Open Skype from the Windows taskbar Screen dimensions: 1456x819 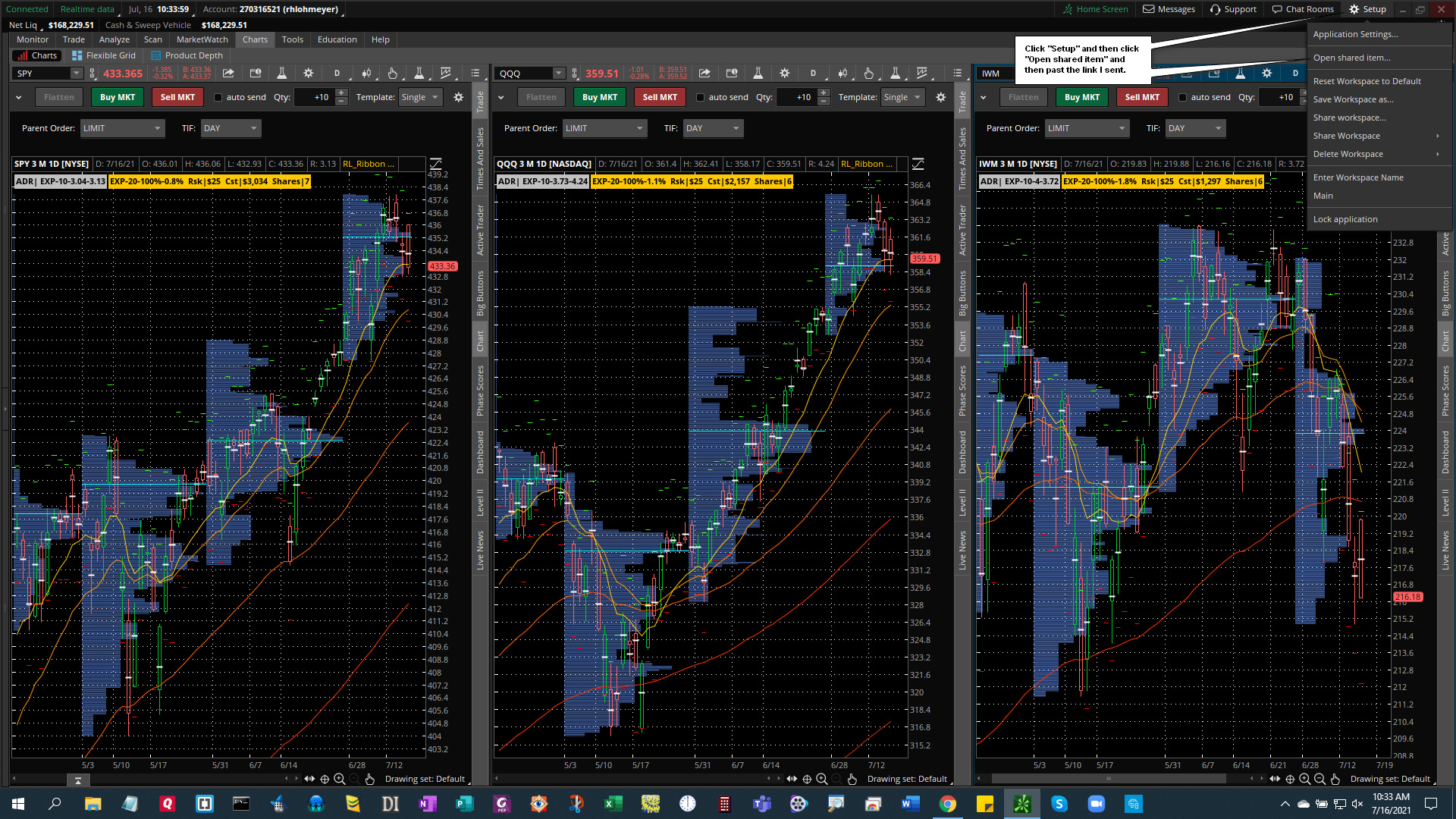[x=1059, y=804]
